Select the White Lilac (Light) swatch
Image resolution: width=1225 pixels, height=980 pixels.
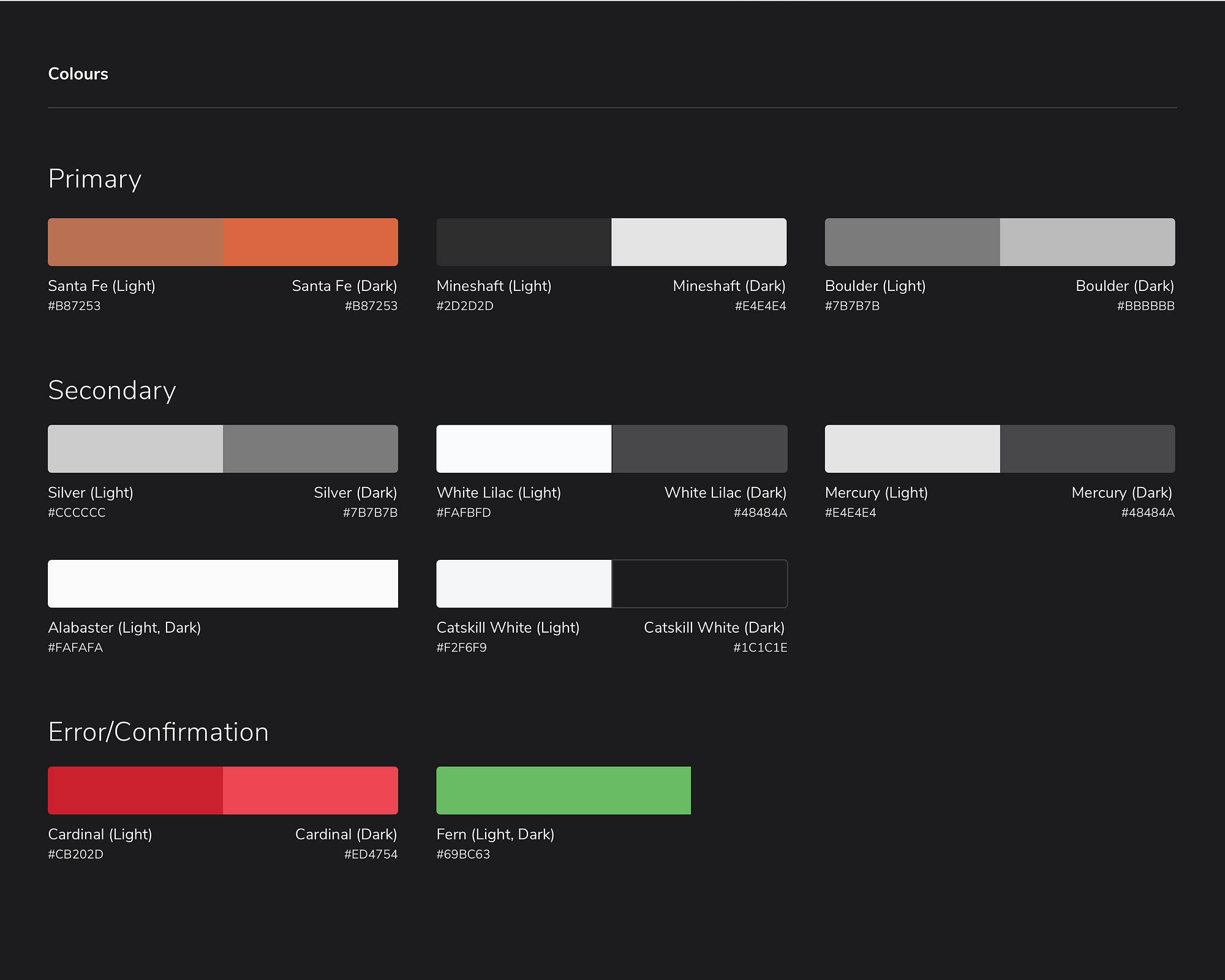click(x=524, y=449)
